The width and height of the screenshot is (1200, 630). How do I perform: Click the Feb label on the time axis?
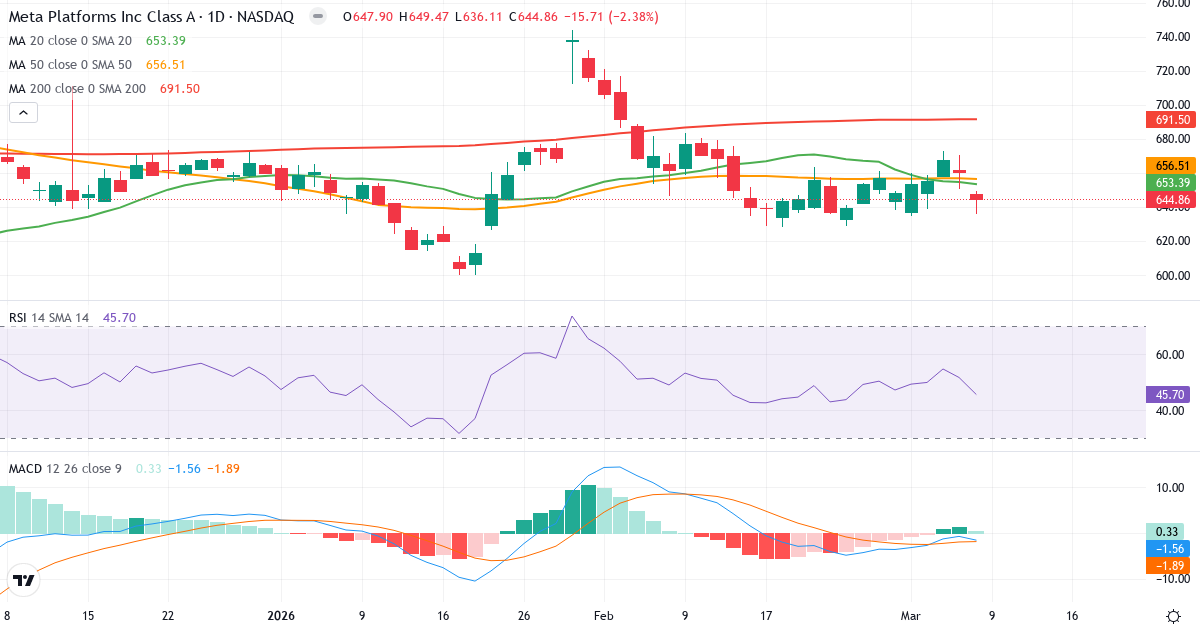(602, 616)
